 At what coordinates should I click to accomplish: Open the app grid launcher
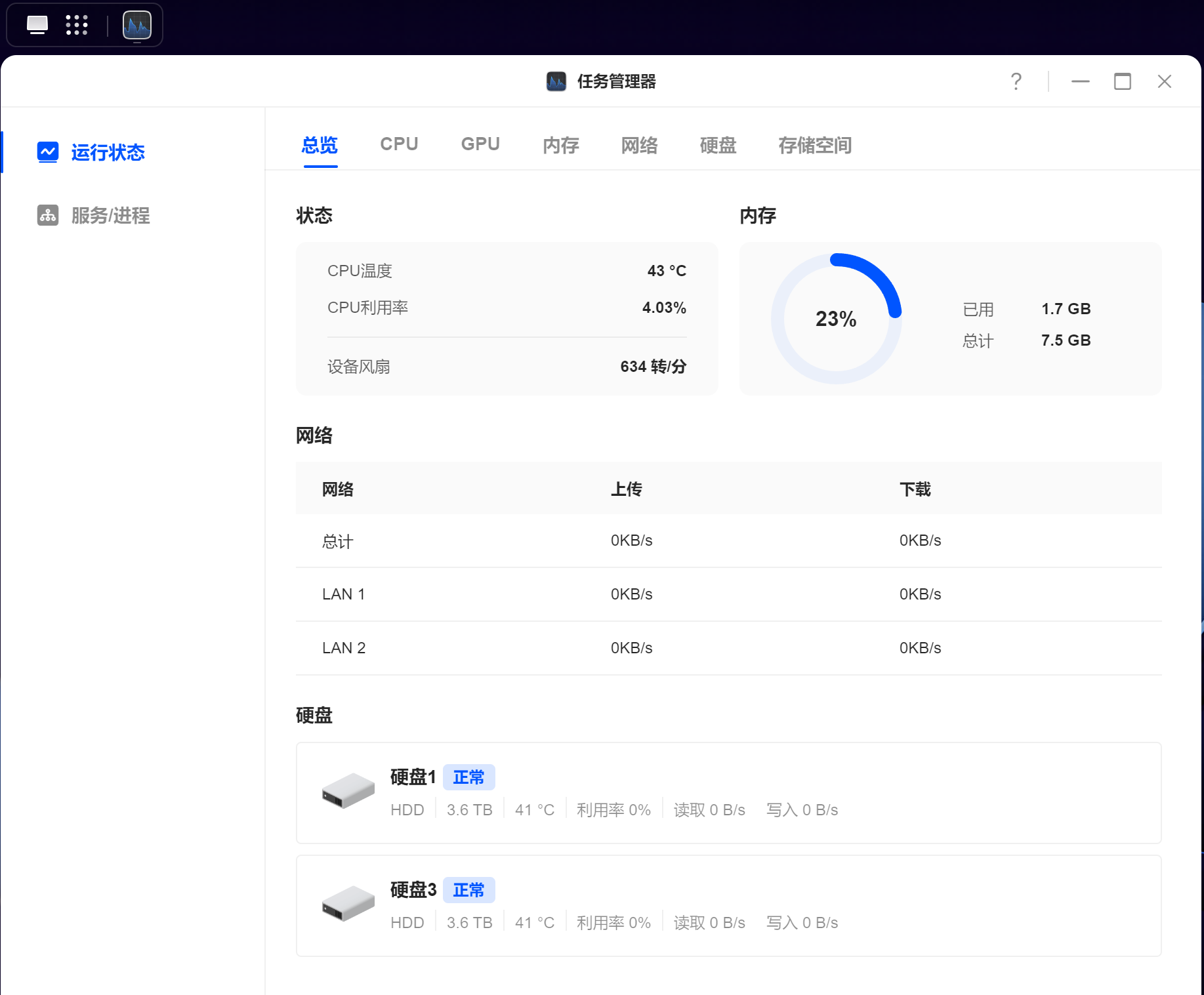pos(77,26)
